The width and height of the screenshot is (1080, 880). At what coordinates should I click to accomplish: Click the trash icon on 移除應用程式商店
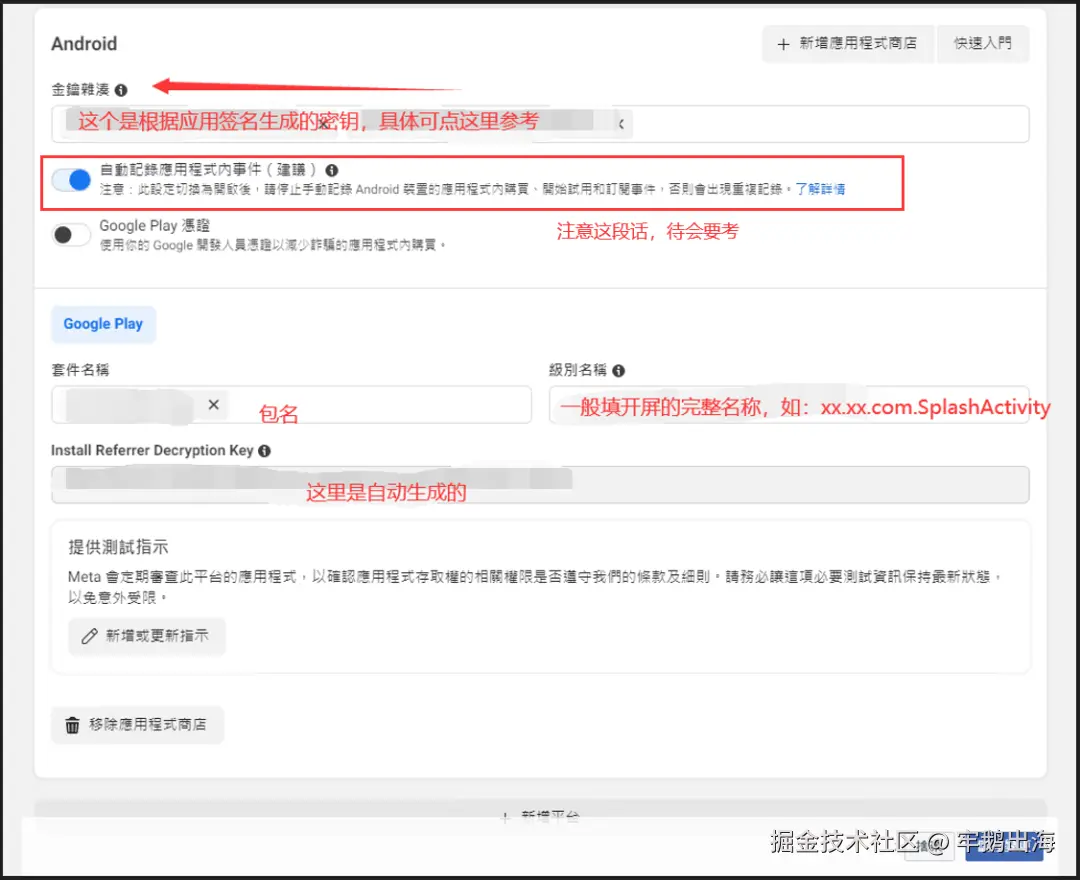73,725
